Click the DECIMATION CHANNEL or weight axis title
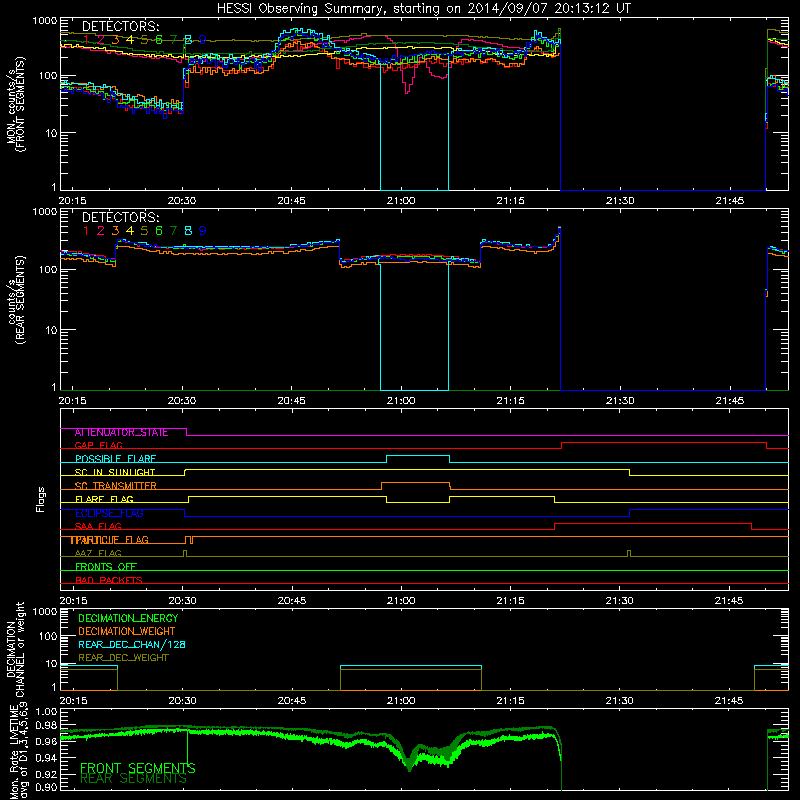The width and height of the screenshot is (800, 800). (15, 649)
